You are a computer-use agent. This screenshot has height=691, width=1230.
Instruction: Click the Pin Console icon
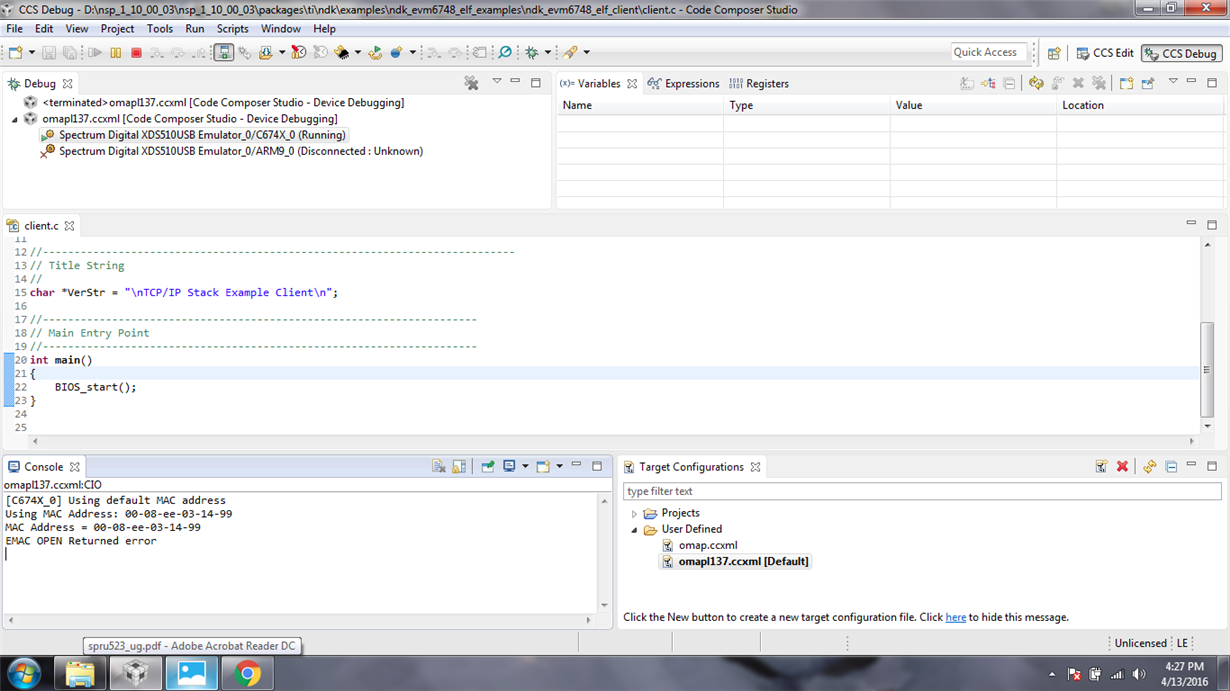click(x=487, y=466)
